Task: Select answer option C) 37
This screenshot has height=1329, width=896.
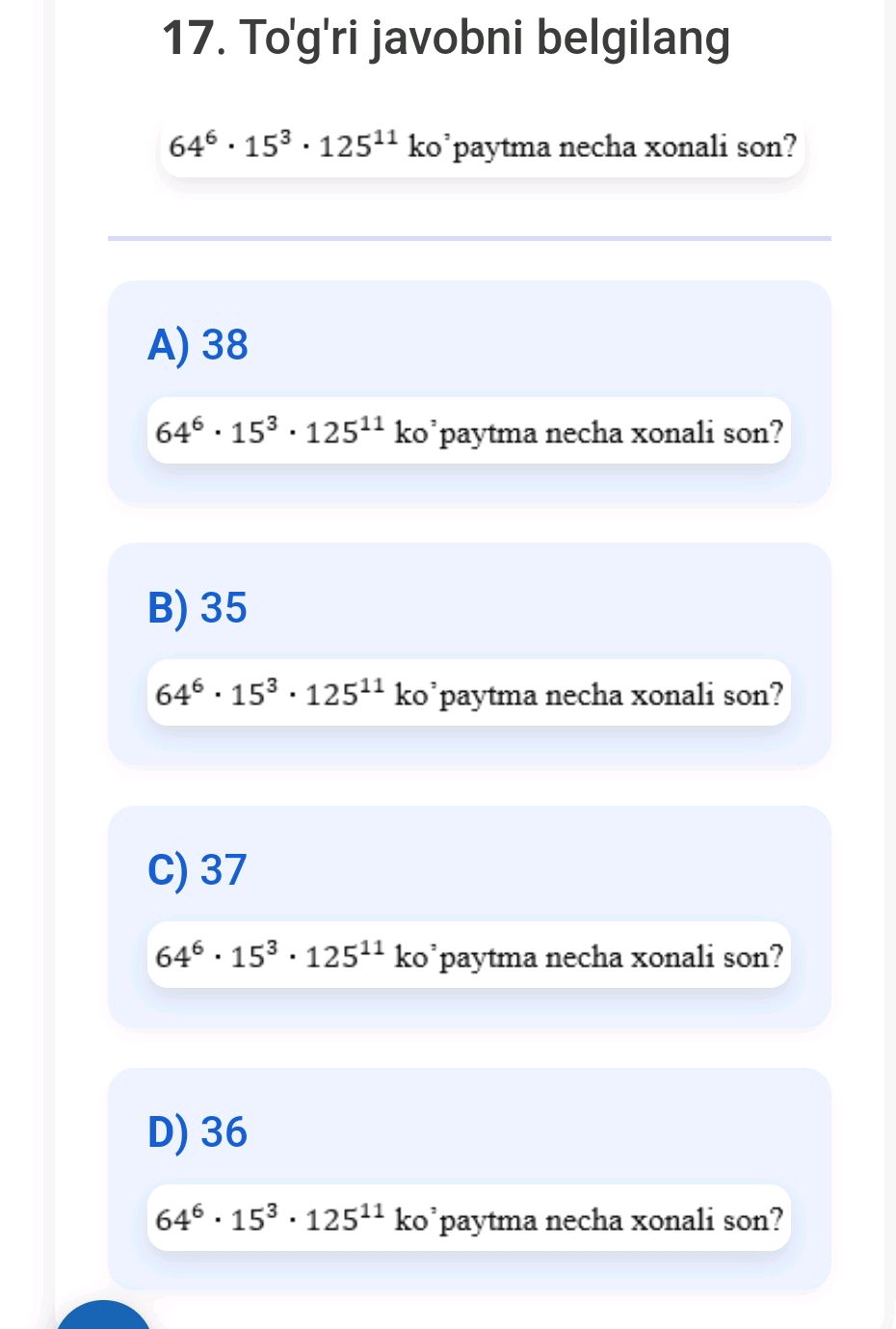Action: [468, 916]
